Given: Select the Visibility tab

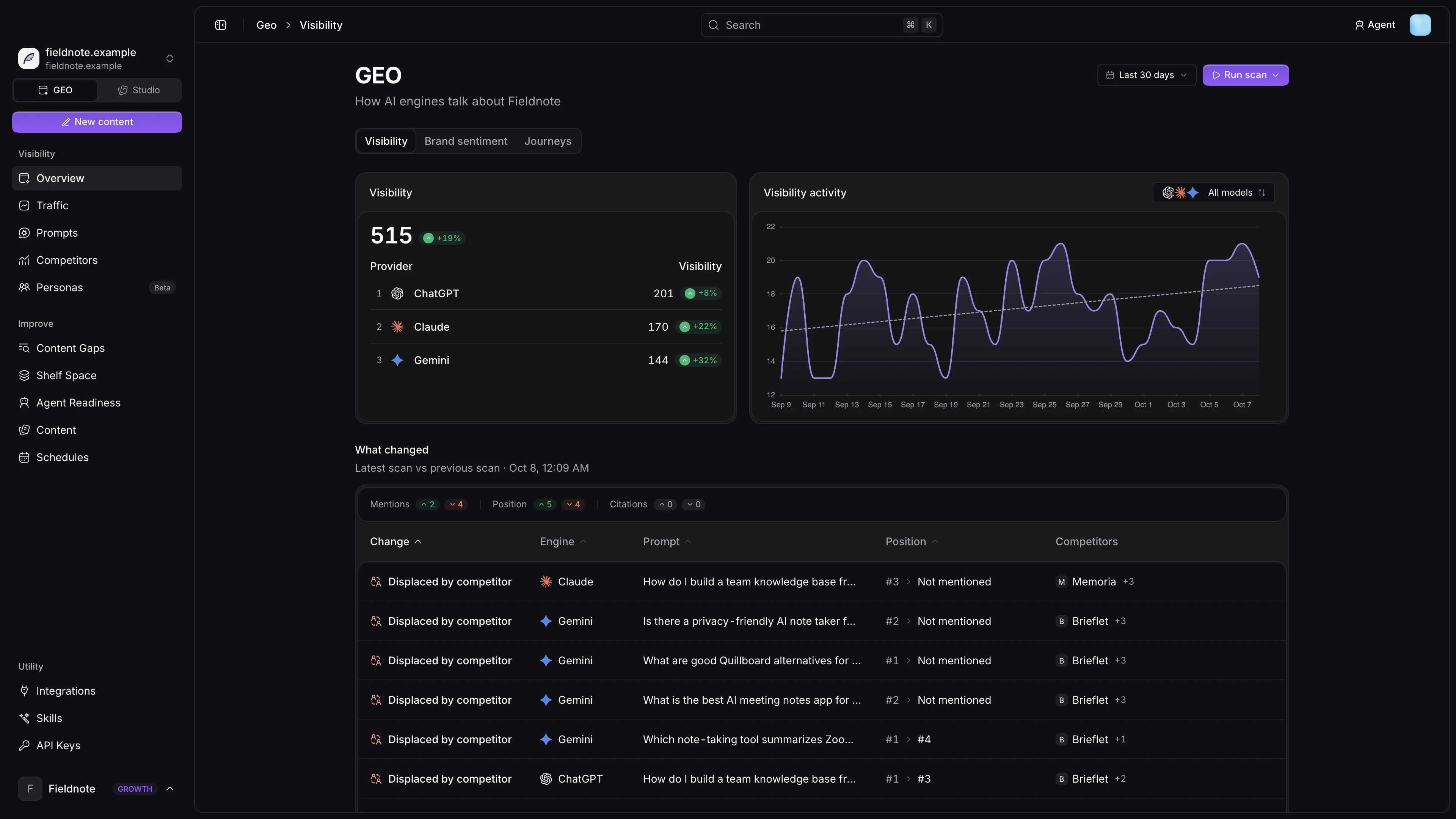Looking at the screenshot, I should click(386, 141).
